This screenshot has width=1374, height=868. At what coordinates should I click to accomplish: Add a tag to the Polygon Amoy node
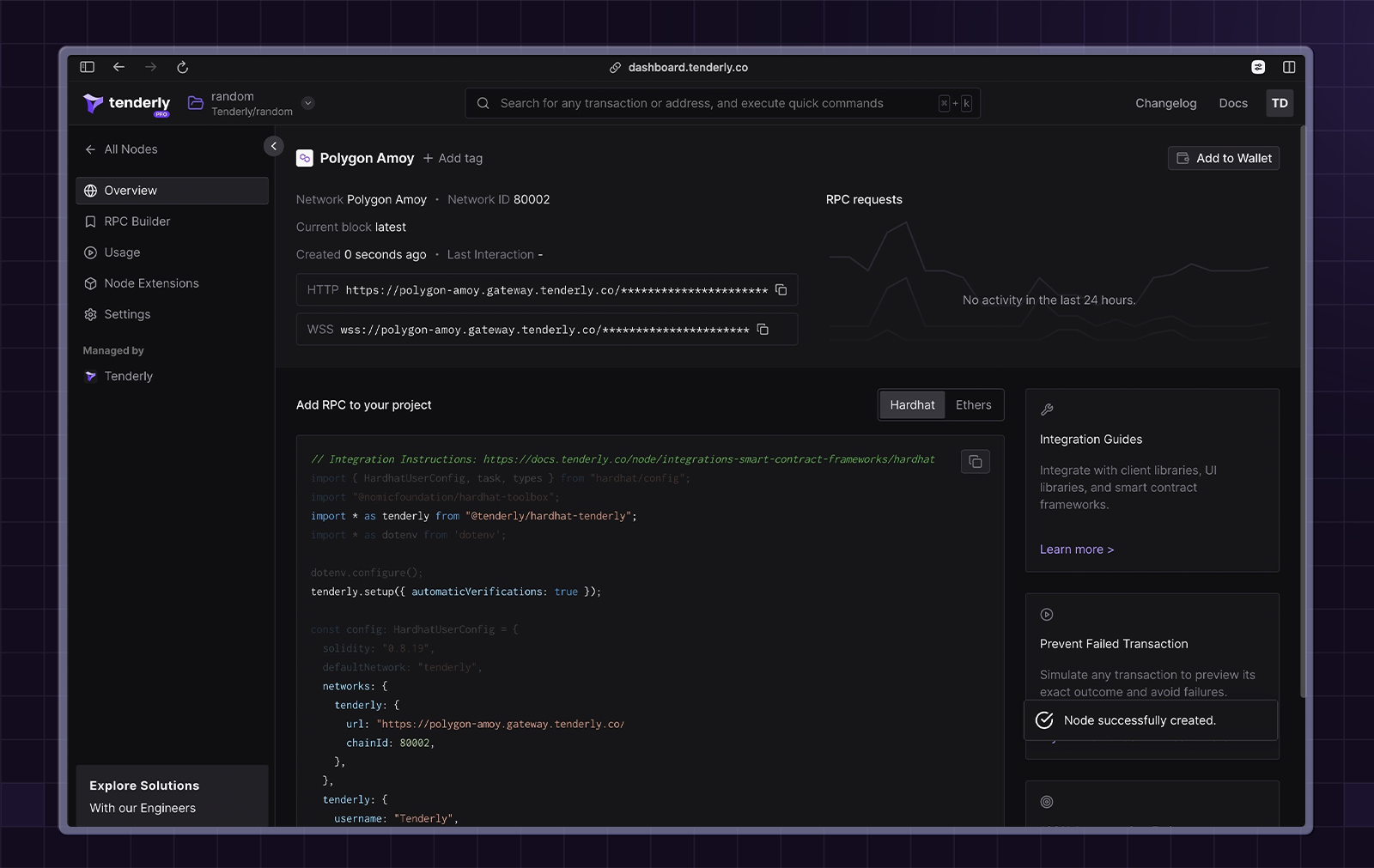[453, 158]
